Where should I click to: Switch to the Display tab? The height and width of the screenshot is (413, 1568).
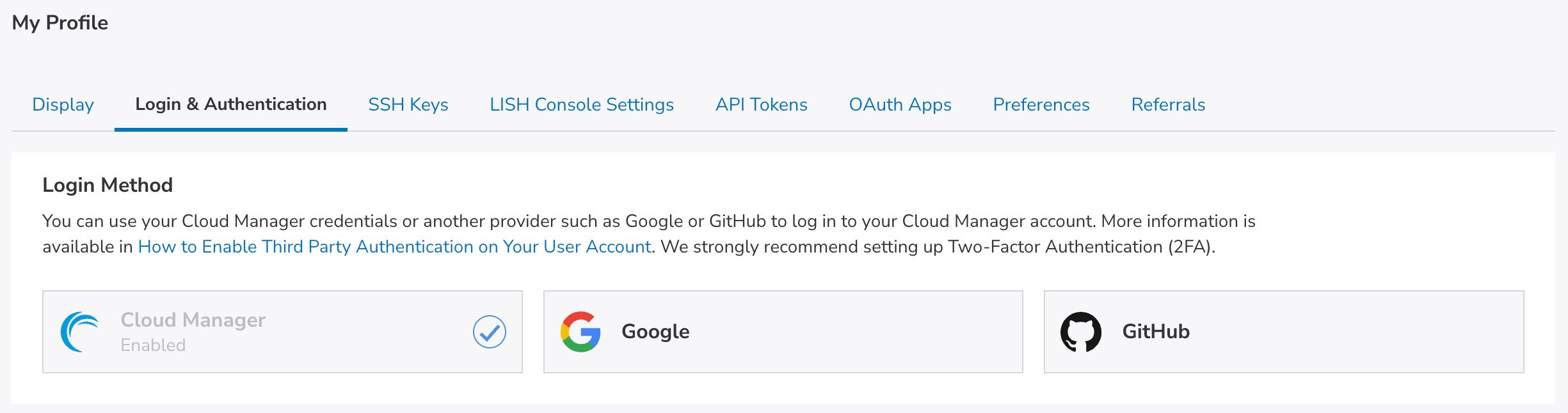click(63, 104)
